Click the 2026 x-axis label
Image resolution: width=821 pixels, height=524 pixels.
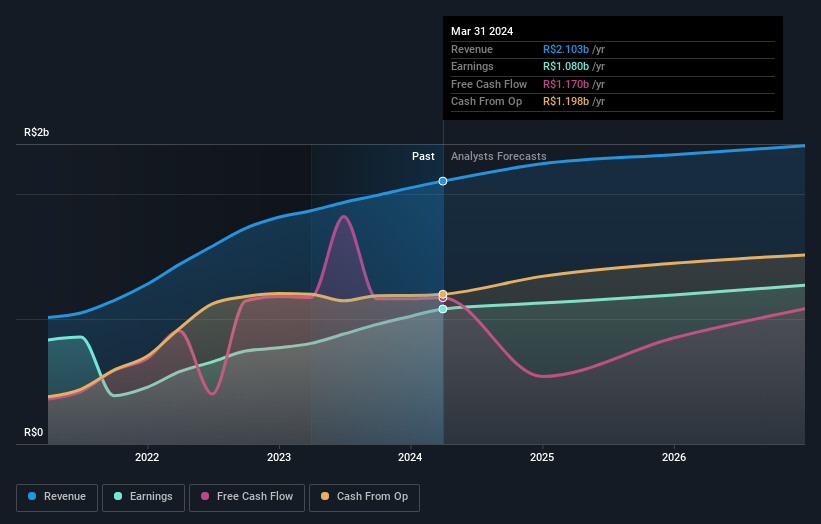click(x=674, y=458)
